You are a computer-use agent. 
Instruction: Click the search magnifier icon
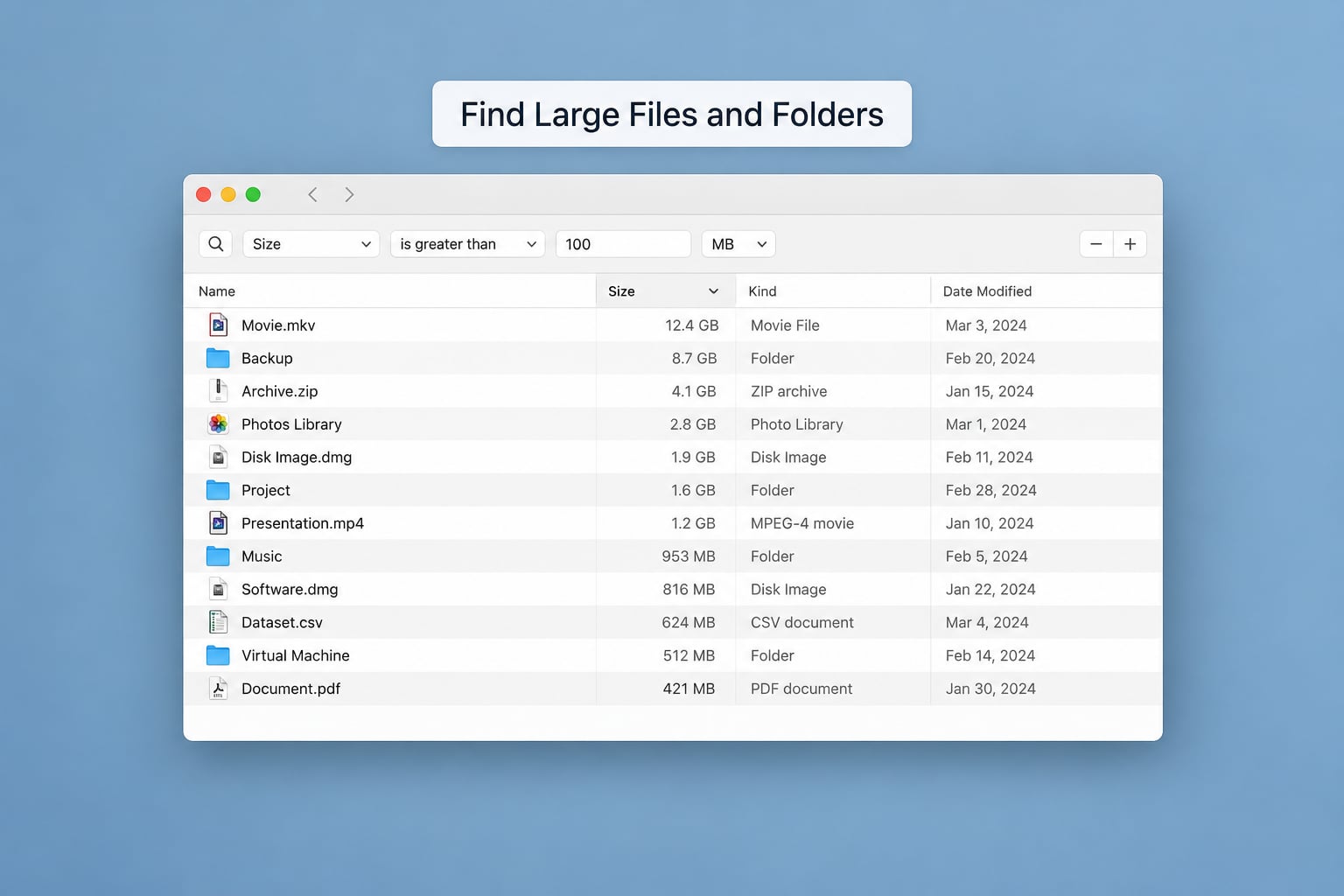click(215, 244)
